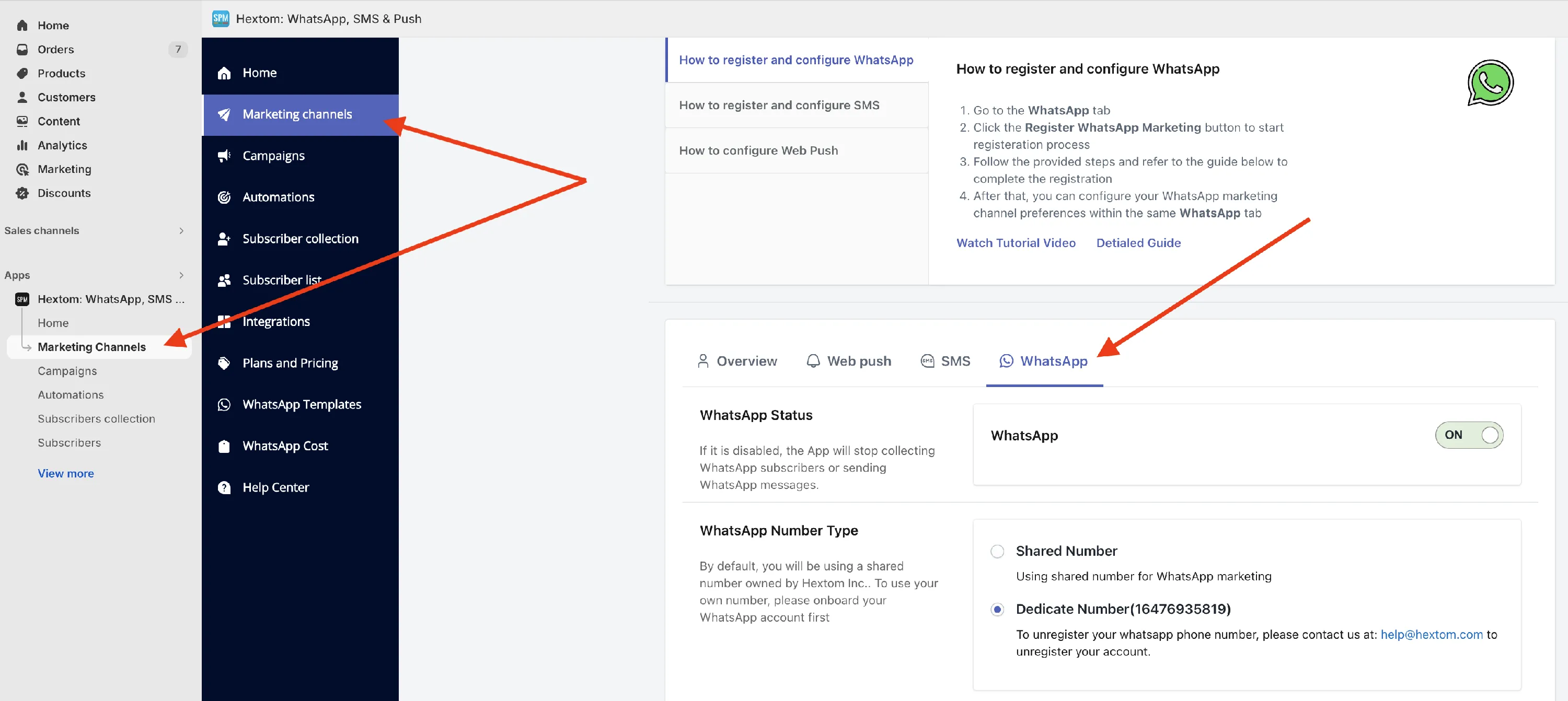Click the Shopify Home house icon
This screenshot has height=701, width=1568.
[22, 26]
